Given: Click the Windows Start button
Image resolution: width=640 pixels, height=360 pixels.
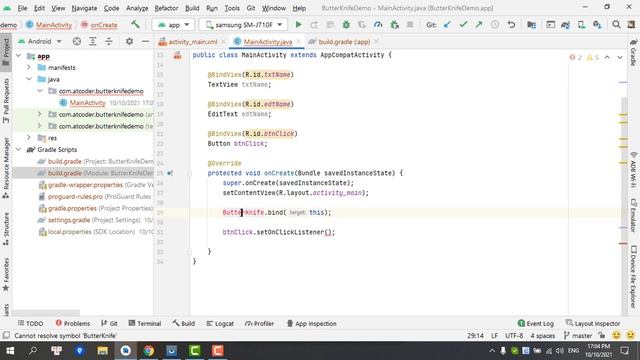Looking at the screenshot, I should tap(10, 351).
